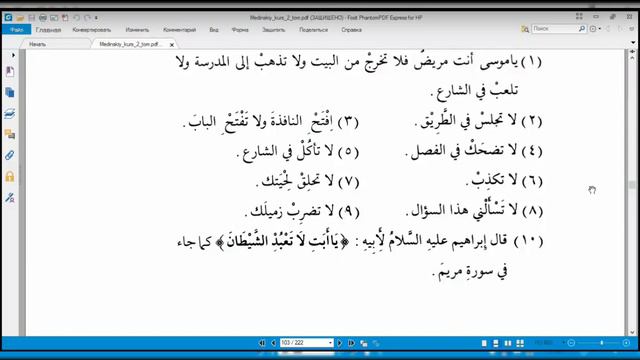The width and height of the screenshot is (640, 360).
Task: Open the Comments panel
Action: coord(10,134)
